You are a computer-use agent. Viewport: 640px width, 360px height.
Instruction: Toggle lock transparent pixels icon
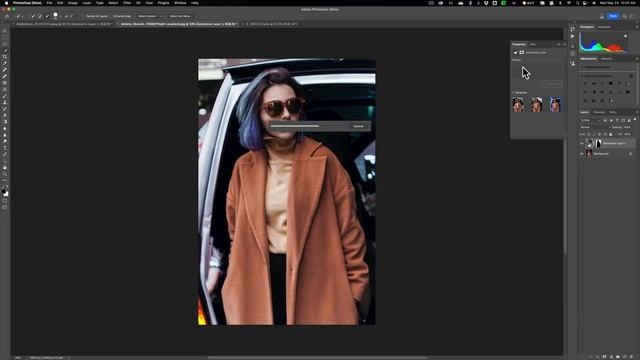point(589,134)
